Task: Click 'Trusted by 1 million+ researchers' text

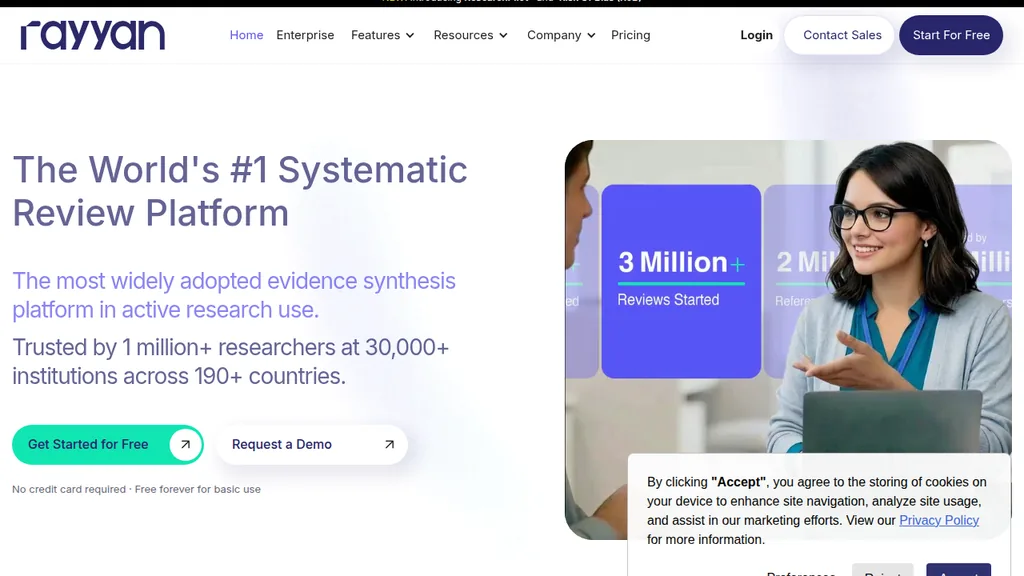Action: (231, 362)
